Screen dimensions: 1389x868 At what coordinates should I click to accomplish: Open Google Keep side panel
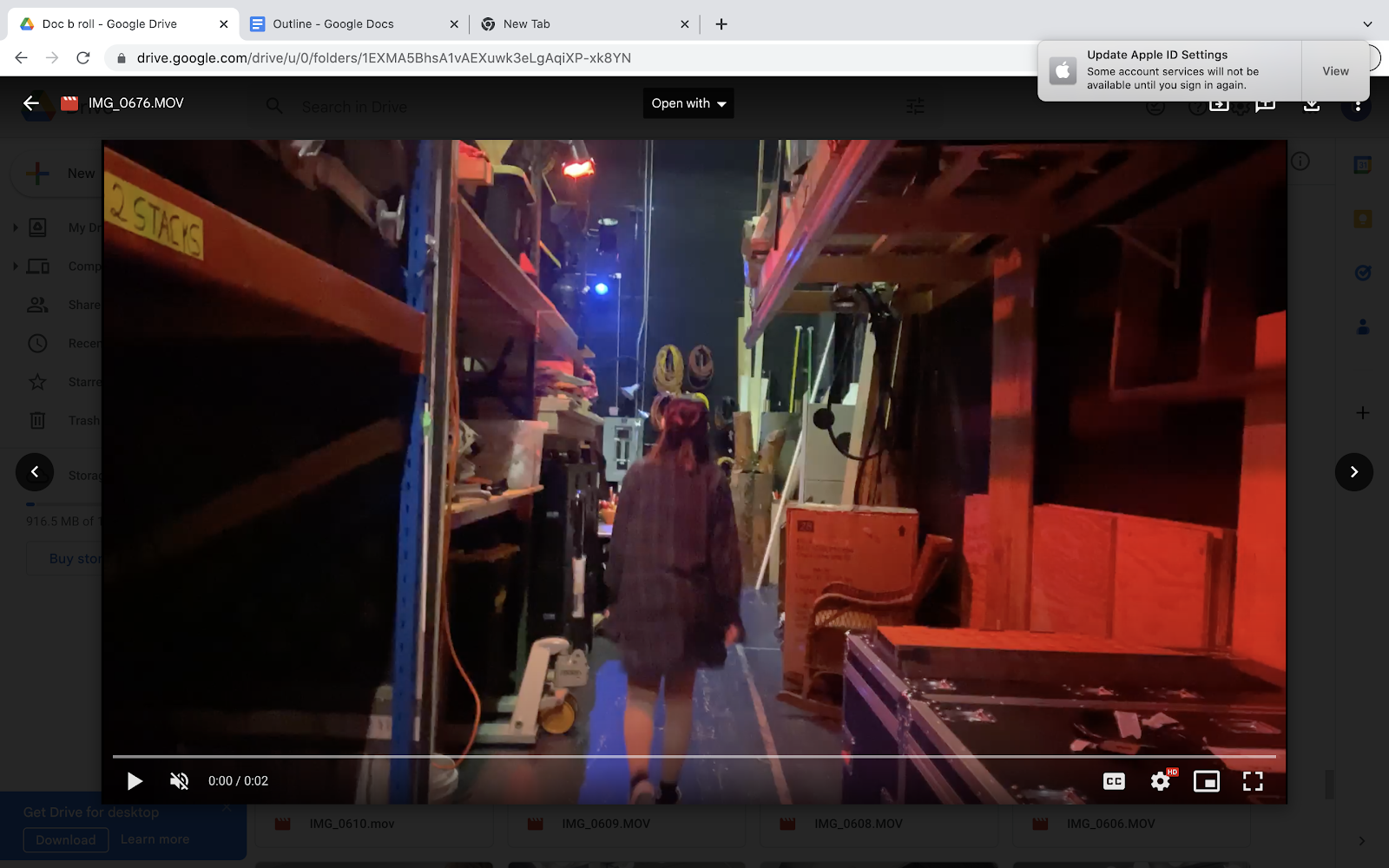click(x=1363, y=219)
